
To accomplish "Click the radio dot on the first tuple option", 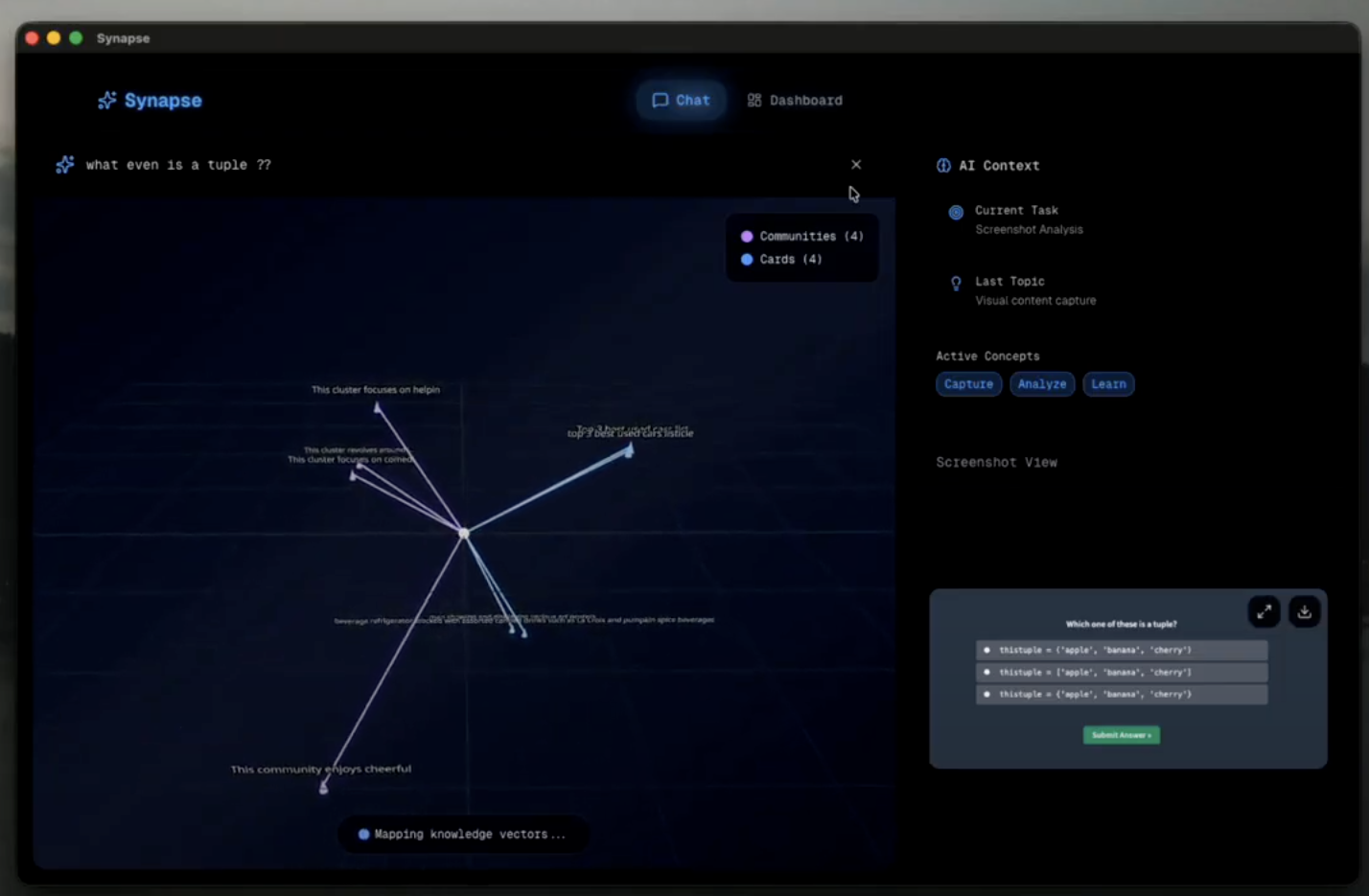I will coord(987,650).
